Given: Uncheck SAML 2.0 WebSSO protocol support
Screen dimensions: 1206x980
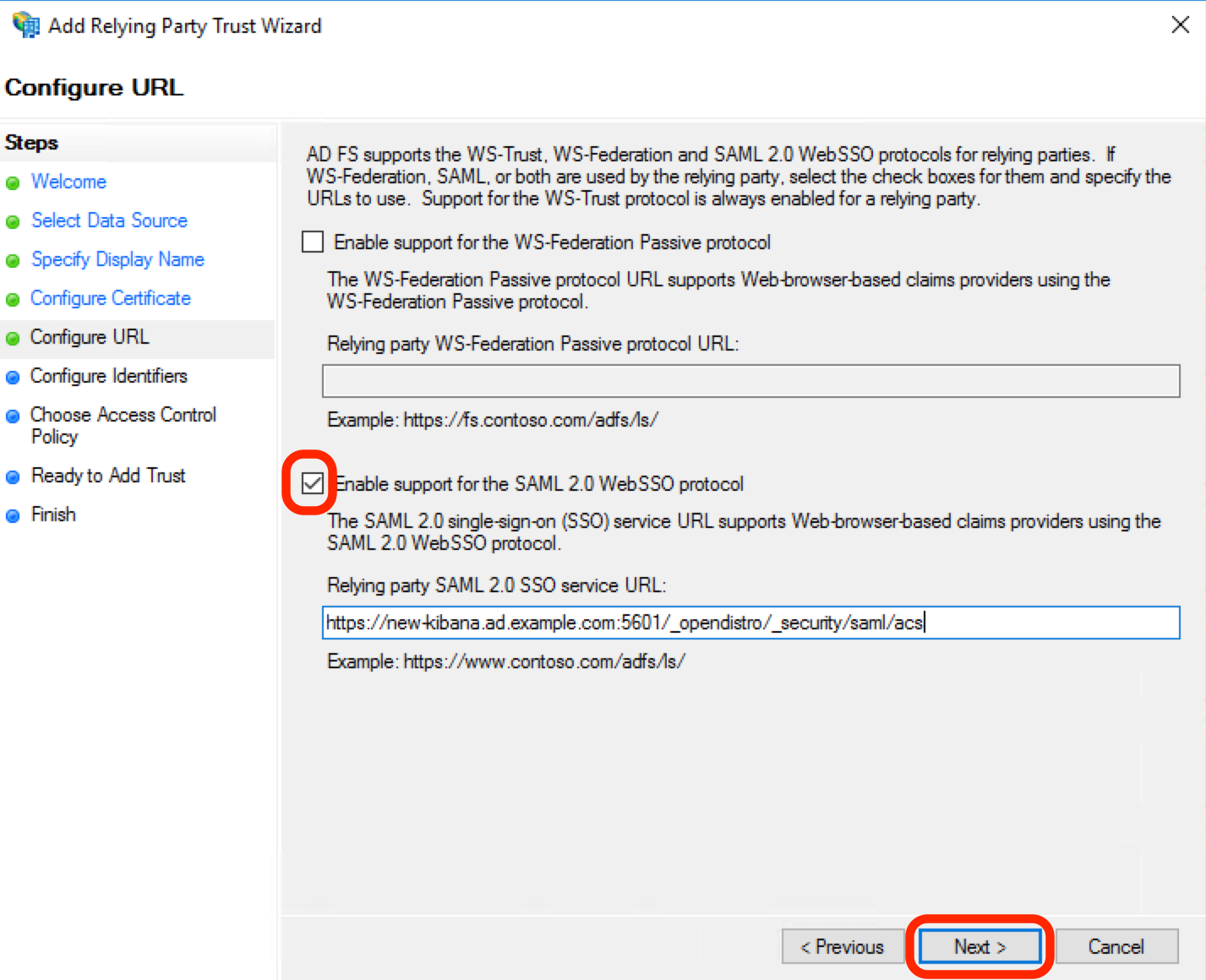Looking at the screenshot, I should pyautogui.click(x=312, y=483).
